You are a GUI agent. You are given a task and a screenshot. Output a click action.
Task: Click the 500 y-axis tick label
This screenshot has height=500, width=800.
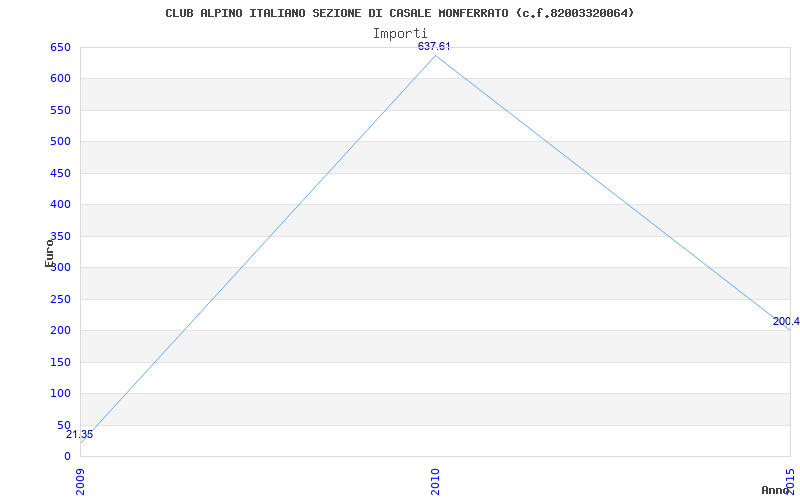point(60,141)
